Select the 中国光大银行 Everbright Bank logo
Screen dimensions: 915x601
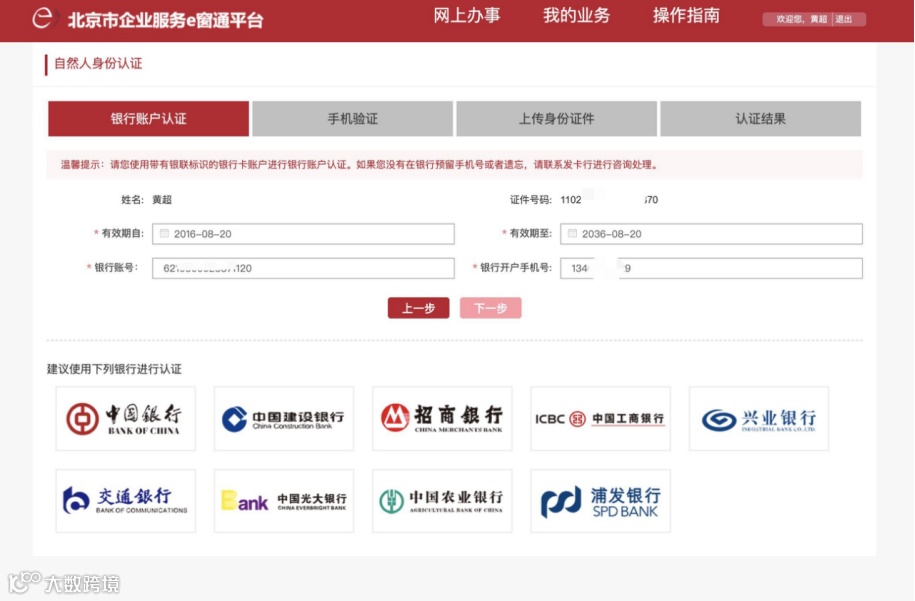pyautogui.click(x=284, y=501)
